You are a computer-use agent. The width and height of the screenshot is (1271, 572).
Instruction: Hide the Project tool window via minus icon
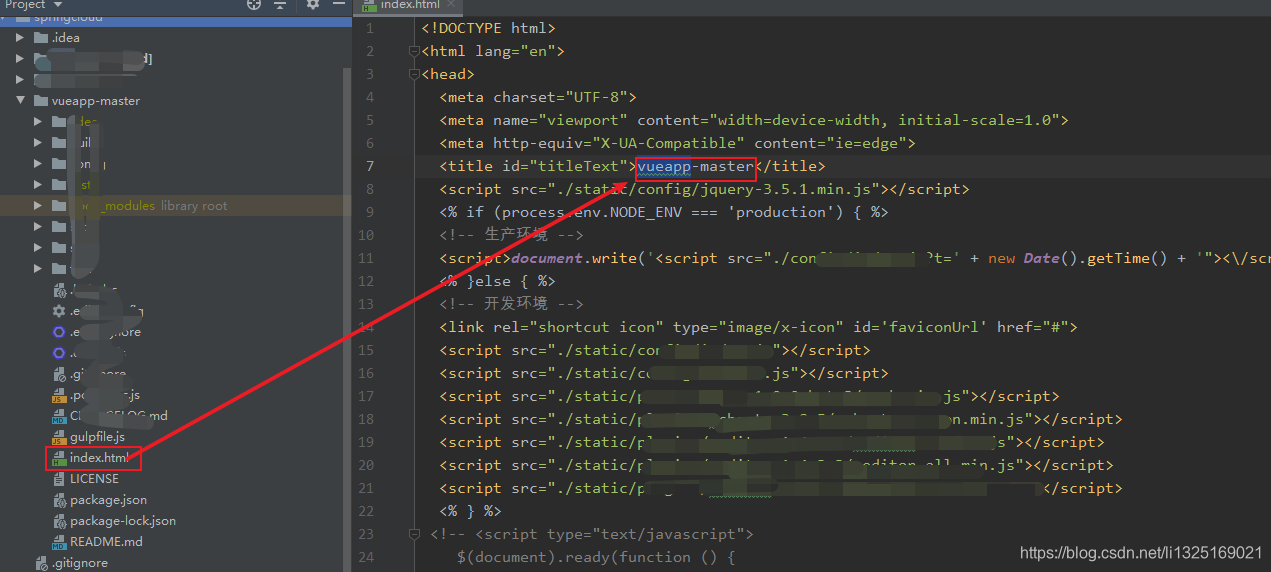click(339, 4)
